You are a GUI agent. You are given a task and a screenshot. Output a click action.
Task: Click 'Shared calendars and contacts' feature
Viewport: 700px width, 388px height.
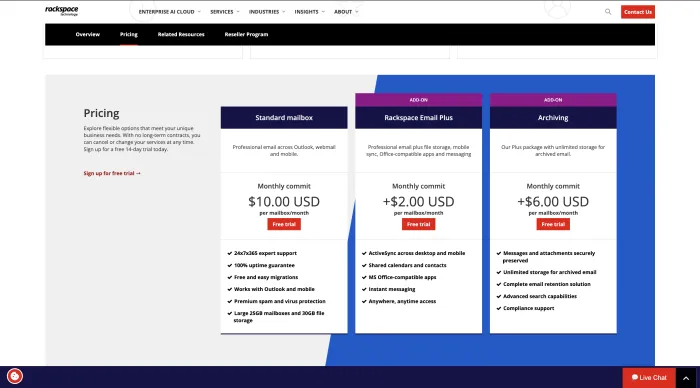pos(407,265)
